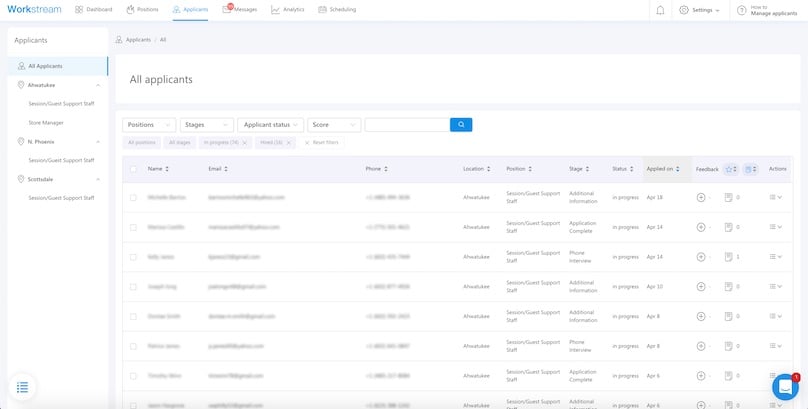Screen dimensions: 808x409
Task: Remove the Hired (16) filter chip
Action: click(289, 143)
